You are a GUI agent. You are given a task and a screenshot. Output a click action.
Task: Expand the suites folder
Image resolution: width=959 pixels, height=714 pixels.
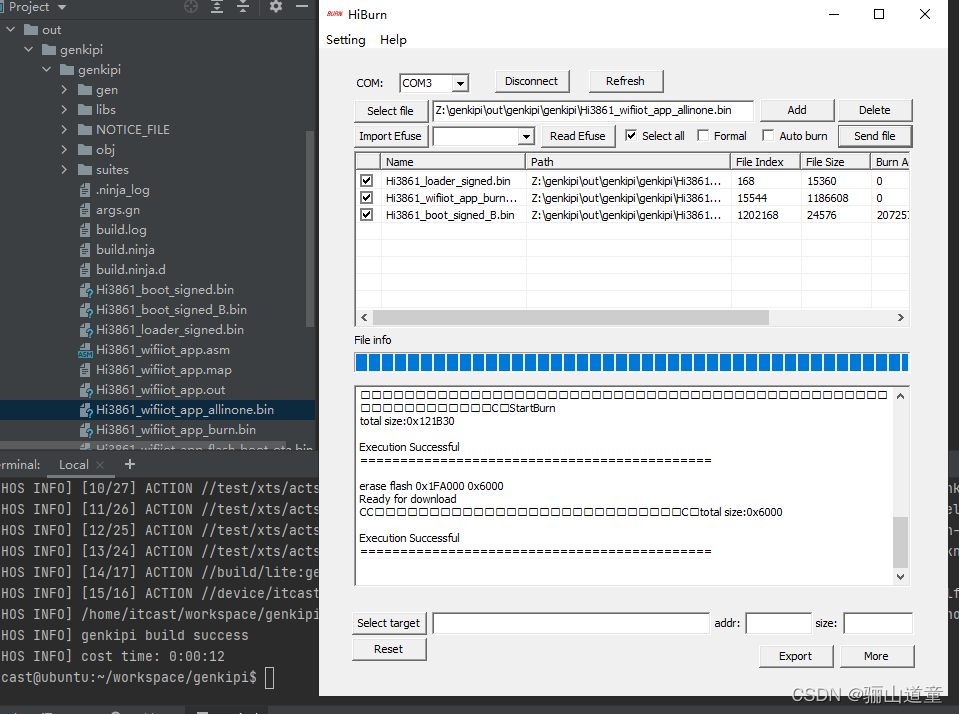[x=64, y=170]
